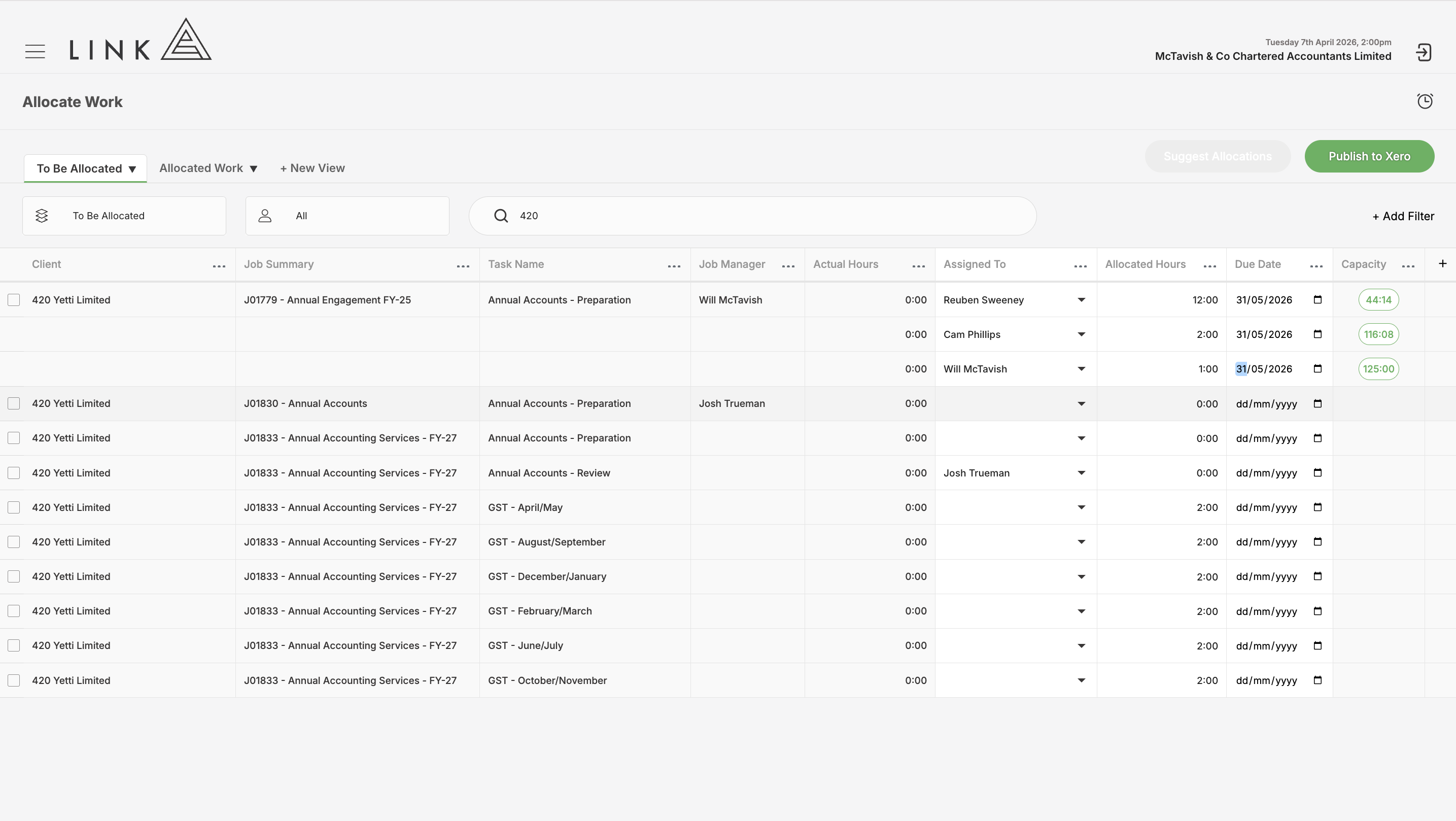The height and width of the screenshot is (821, 1456).
Task: Open Job Summary column options menu
Action: click(x=463, y=266)
